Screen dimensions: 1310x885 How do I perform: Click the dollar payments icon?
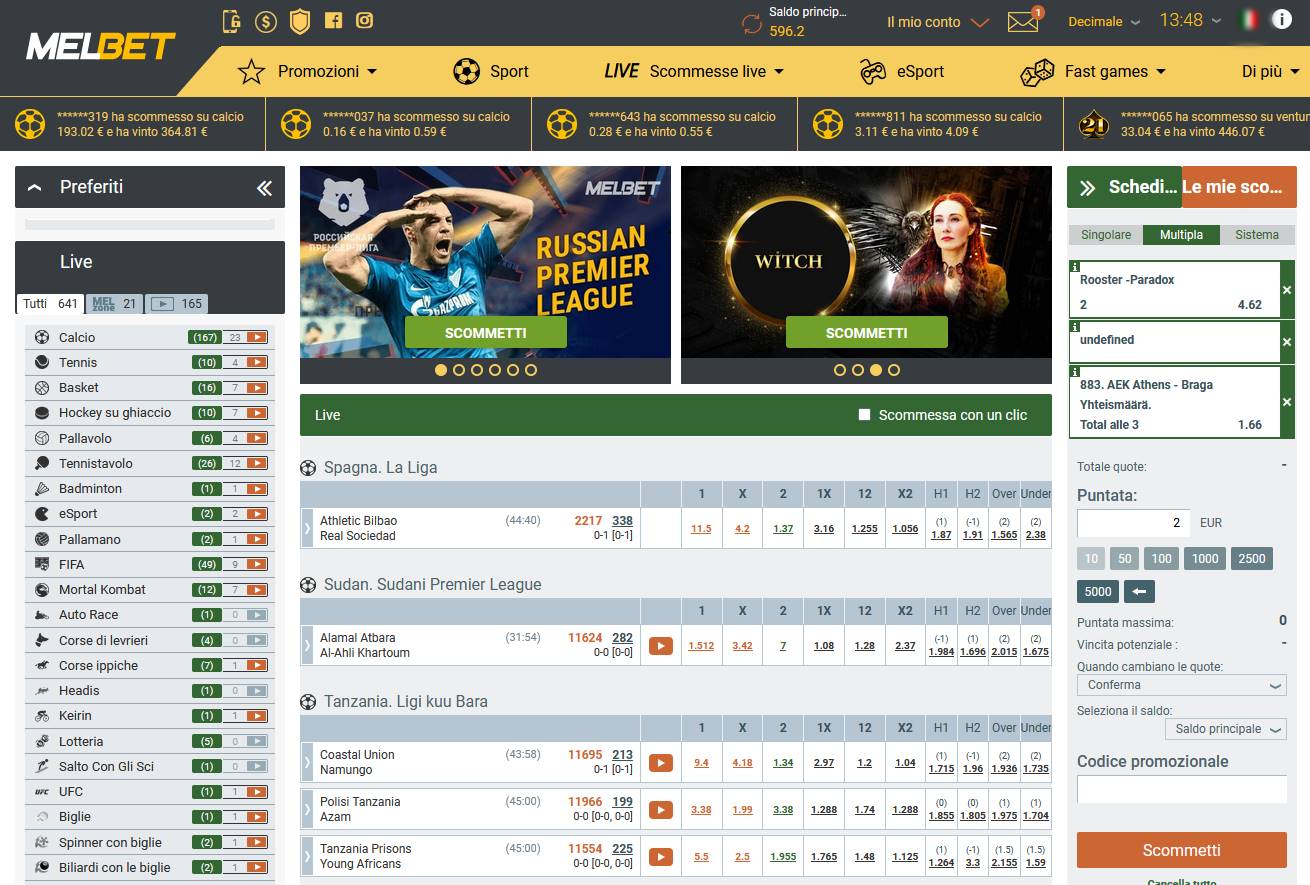tap(265, 20)
